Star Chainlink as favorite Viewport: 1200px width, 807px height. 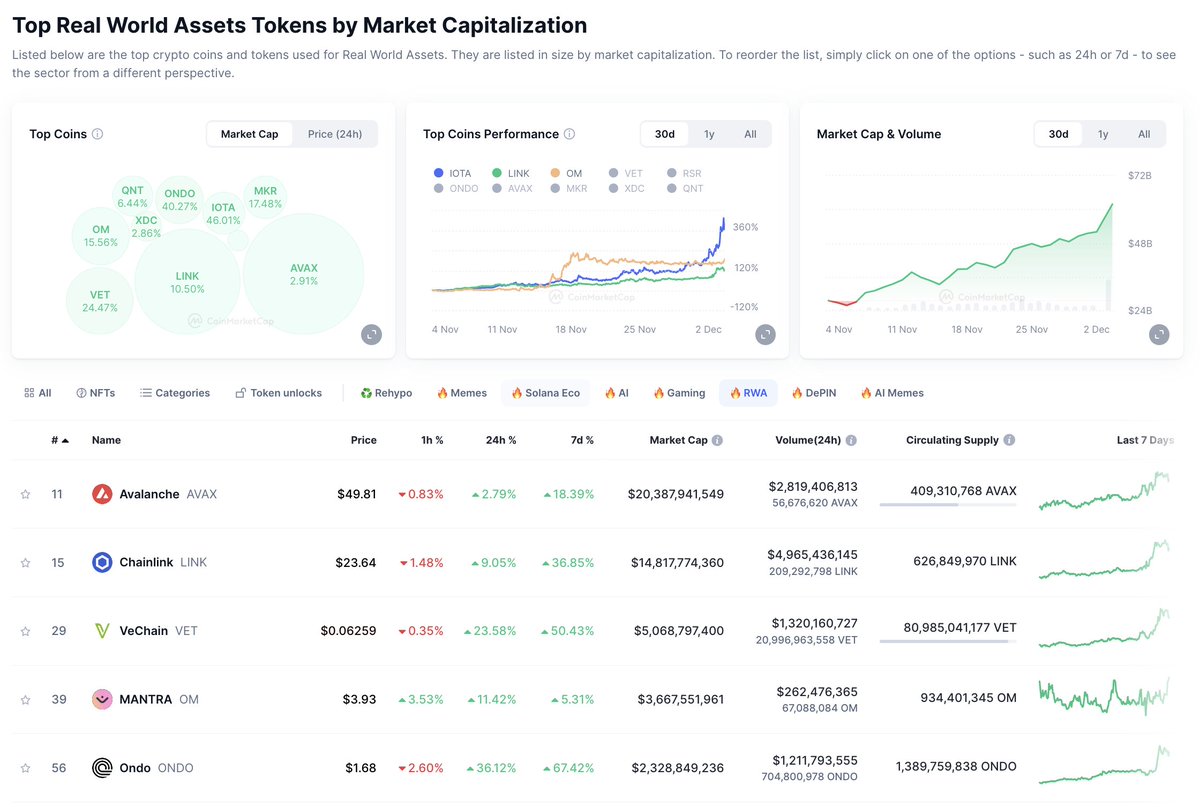coord(26,563)
